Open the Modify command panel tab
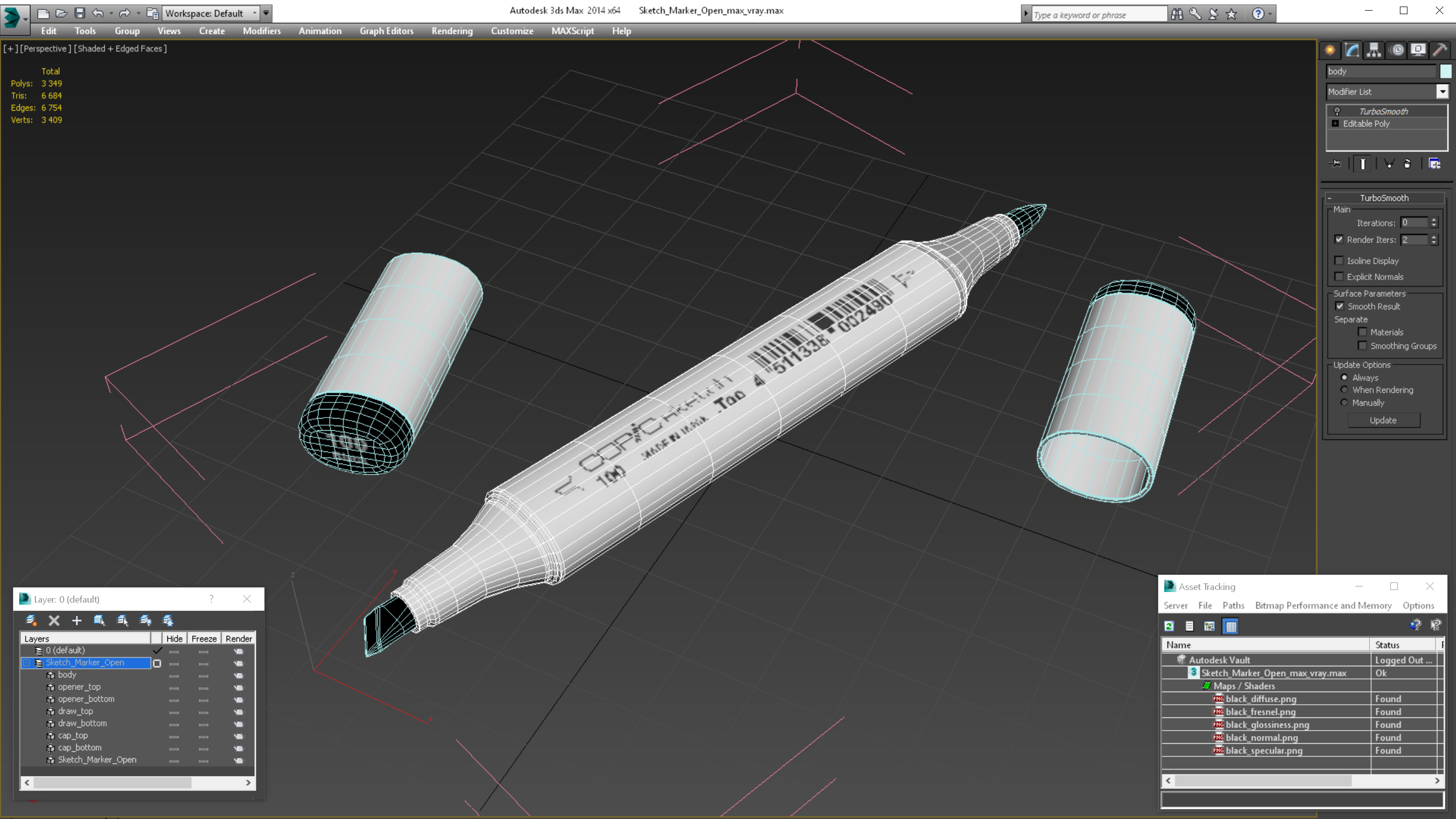The width and height of the screenshot is (1456, 819). click(1352, 51)
